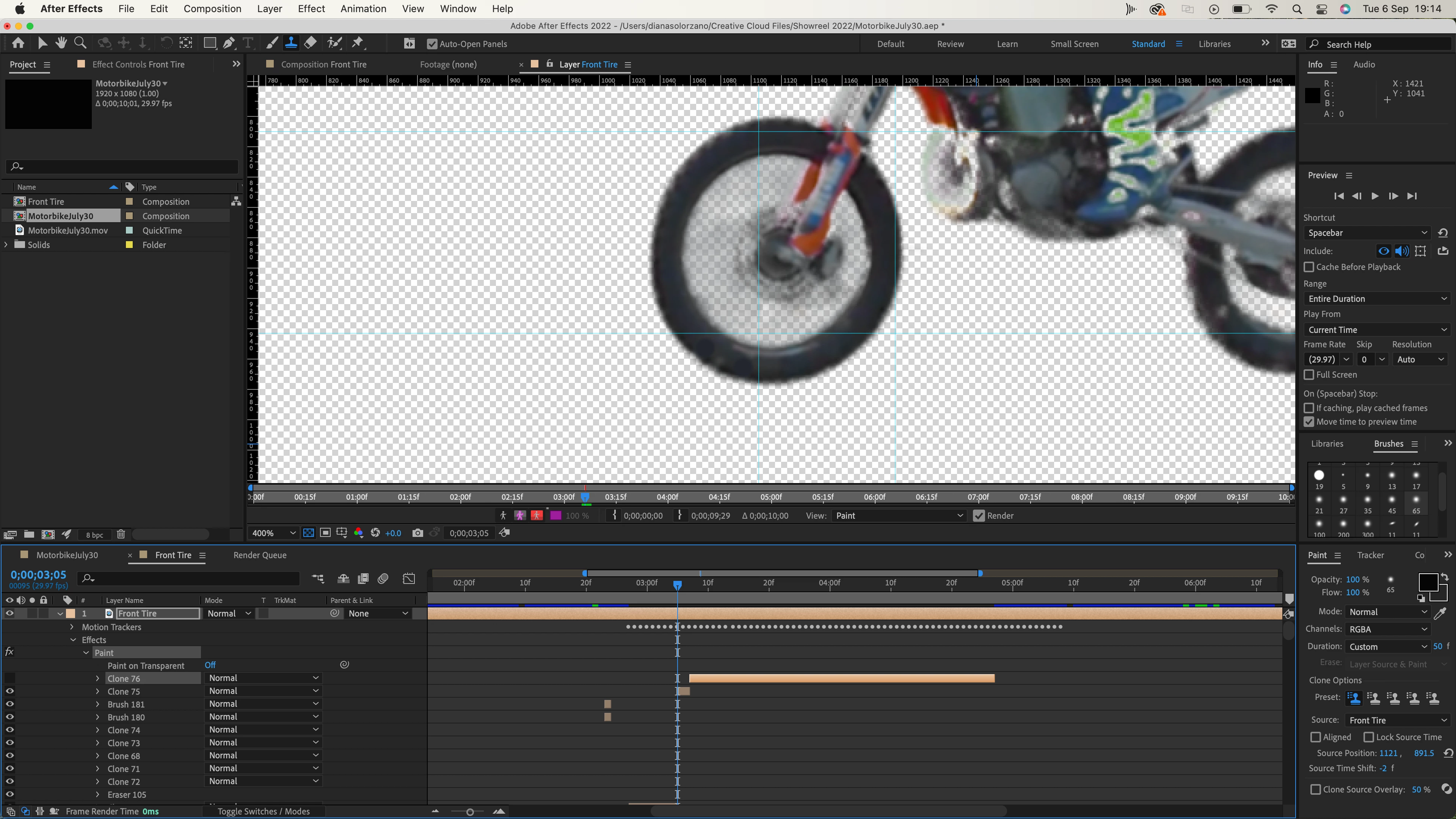1456x819 pixels.
Task: Select the Puppet Pin tool
Action: tap(357, 43)
